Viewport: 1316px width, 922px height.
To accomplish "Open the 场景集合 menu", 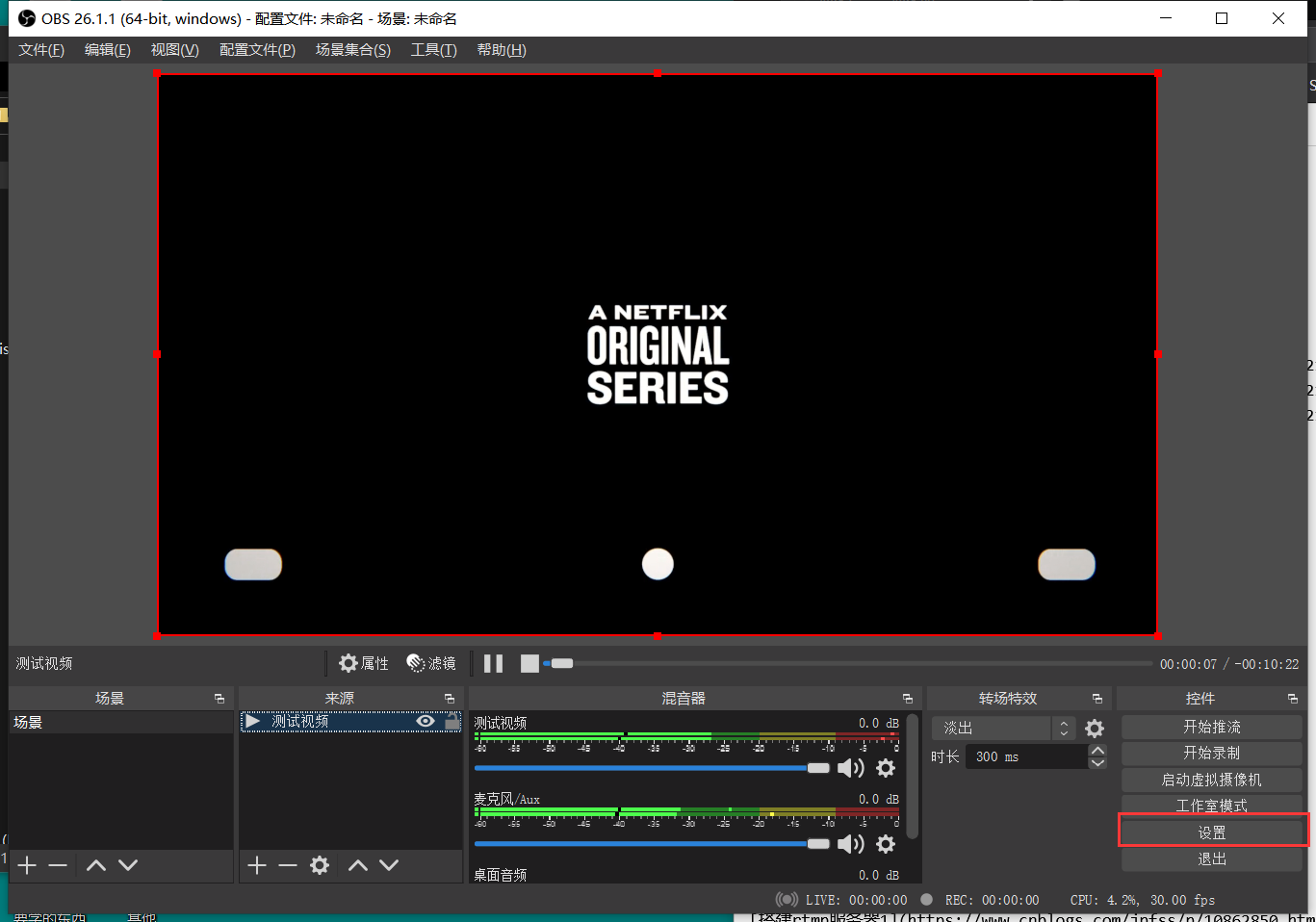I will [x=353, y=50].
